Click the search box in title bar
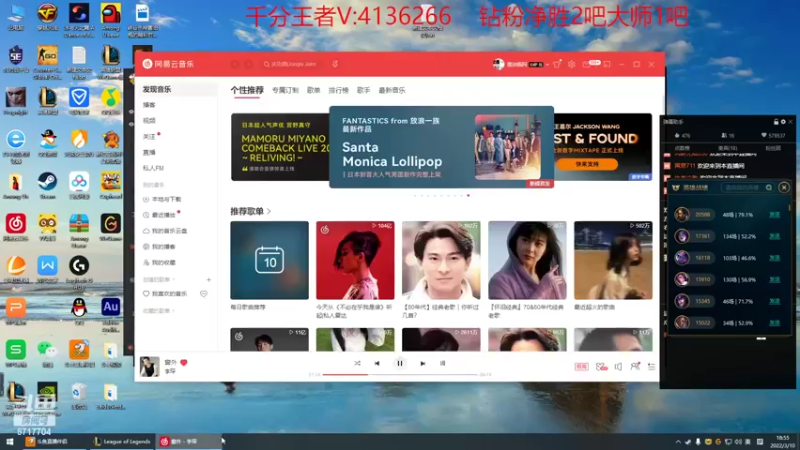The height and width of the screenshot is (450, 800). (293, 64)
